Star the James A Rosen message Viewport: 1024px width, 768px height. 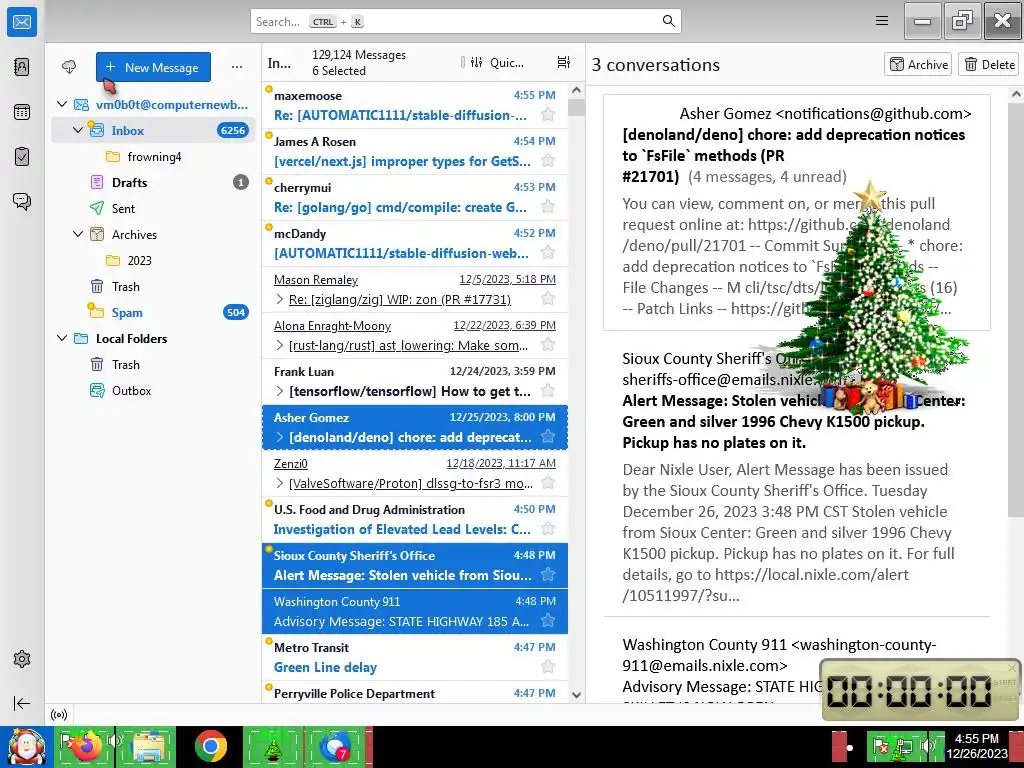[548, 161]
